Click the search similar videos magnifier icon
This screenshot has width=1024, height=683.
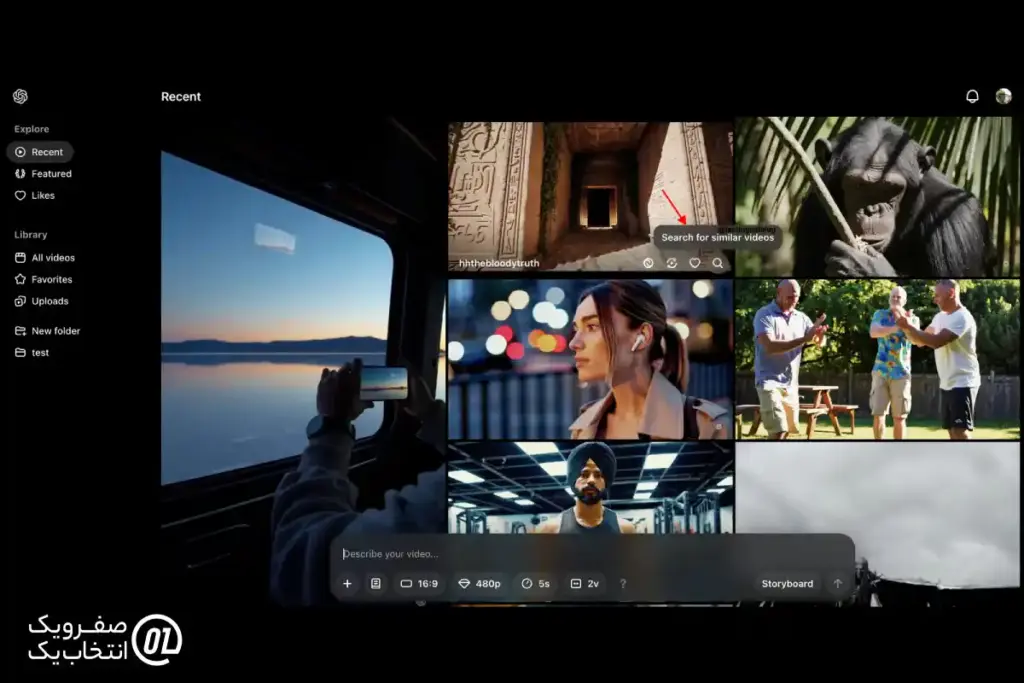point(718,263)
